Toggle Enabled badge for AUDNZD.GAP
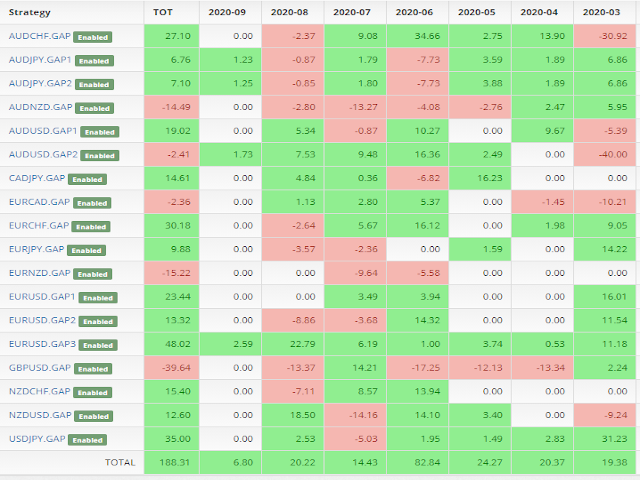Viewport: 640px width, 480px height. (x=95, y=108)
